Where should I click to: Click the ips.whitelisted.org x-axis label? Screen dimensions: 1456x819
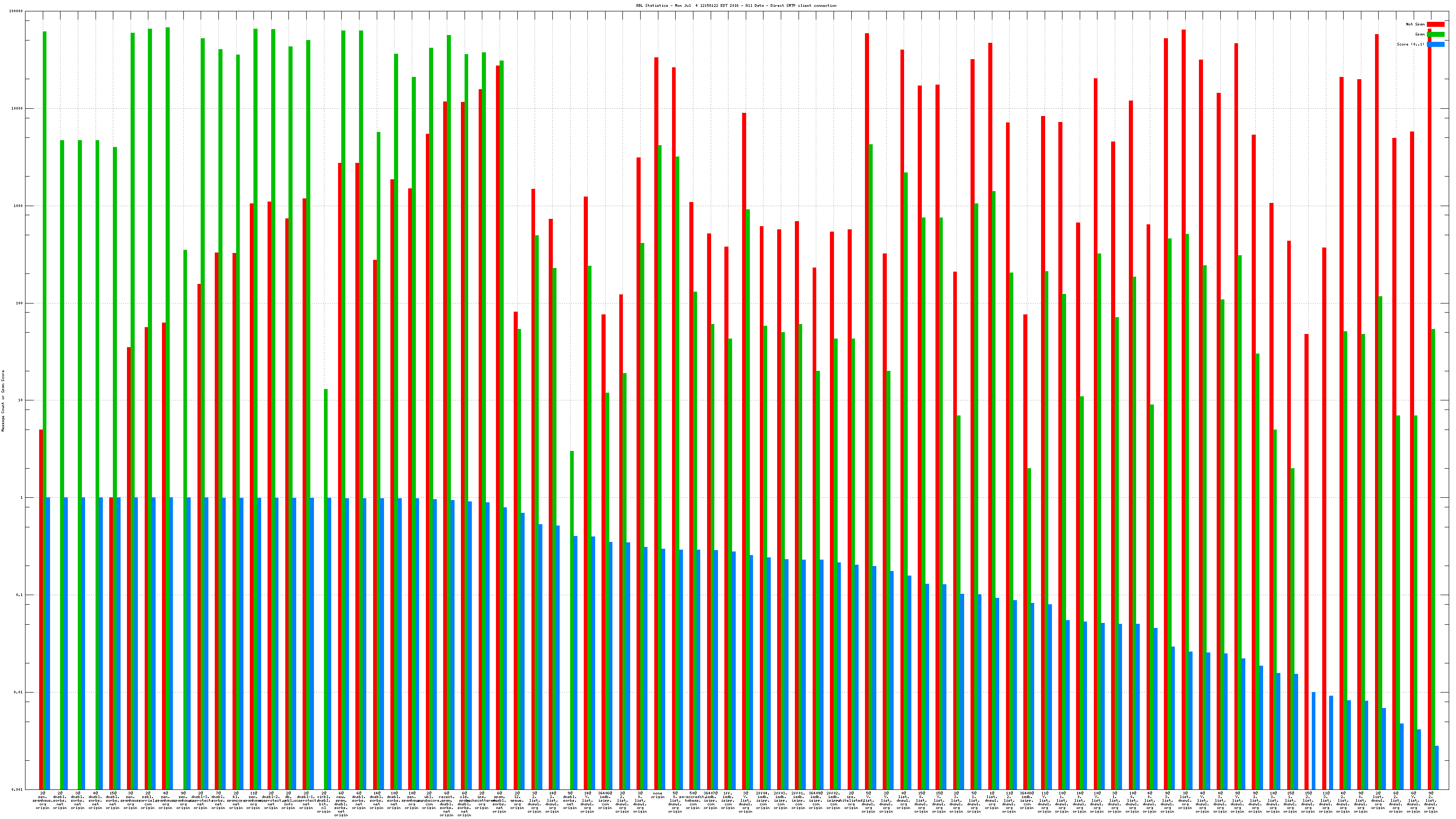pos(851,800)
